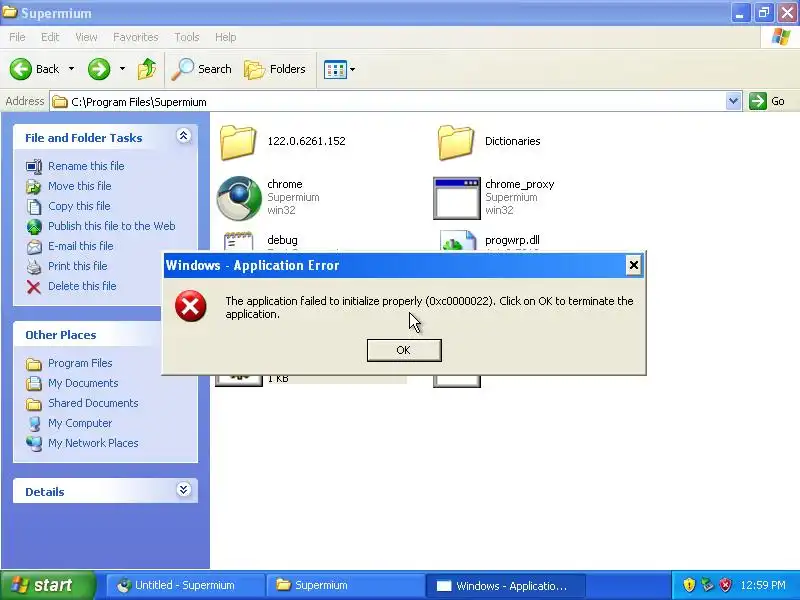Open Forward history dropdown arrow
The width and height of the screenshot is (800, 600).
(x=122, y=68)
